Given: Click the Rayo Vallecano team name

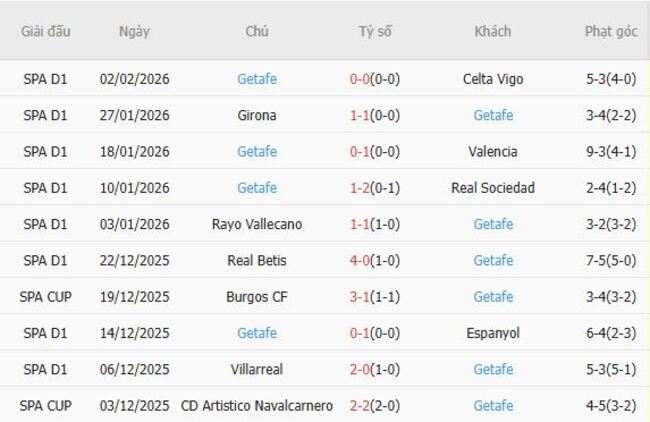Looking at the screenshot, I should (x=257, y=224).
